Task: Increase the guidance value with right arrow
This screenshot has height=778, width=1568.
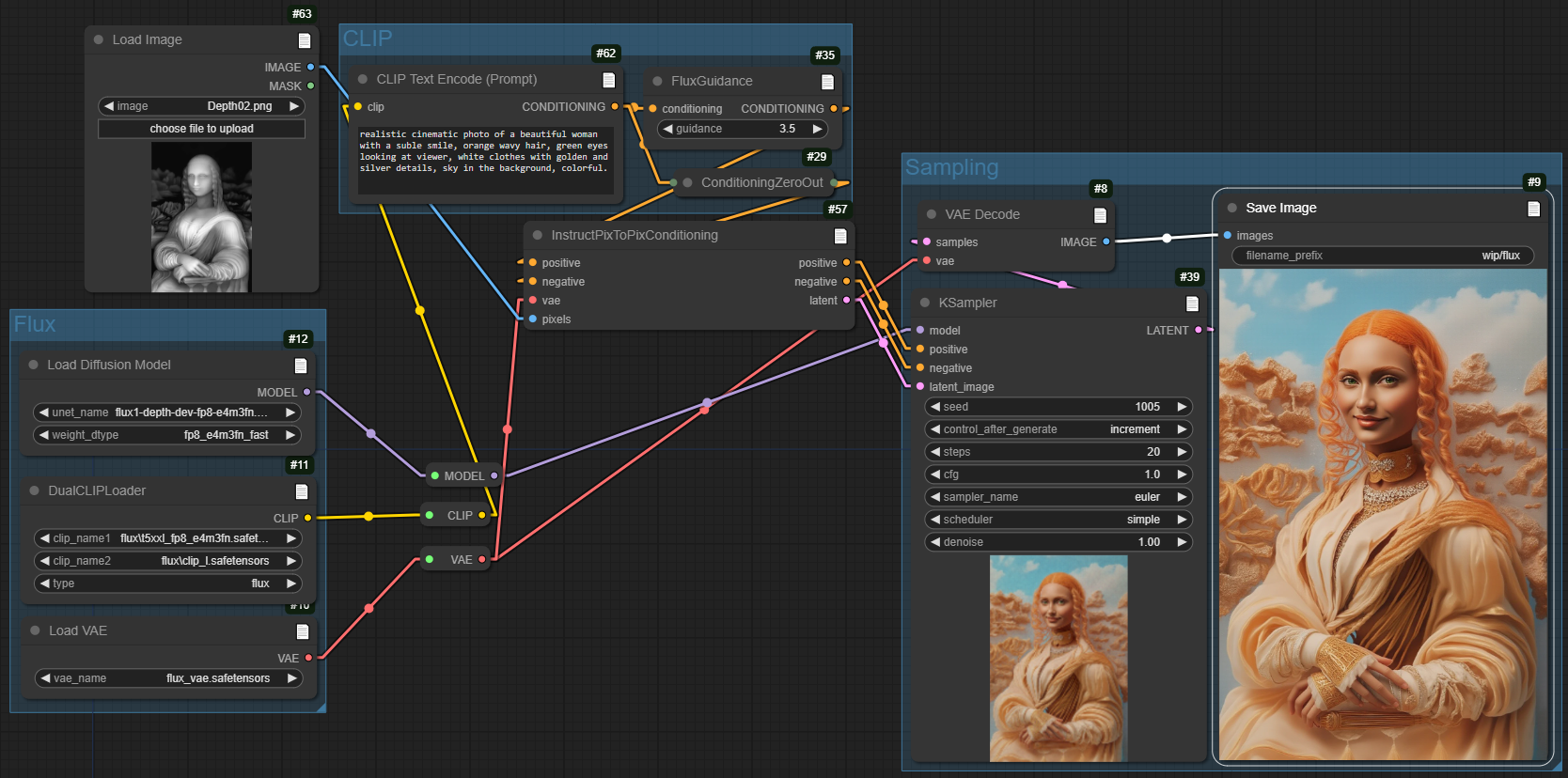Action: 817,129
